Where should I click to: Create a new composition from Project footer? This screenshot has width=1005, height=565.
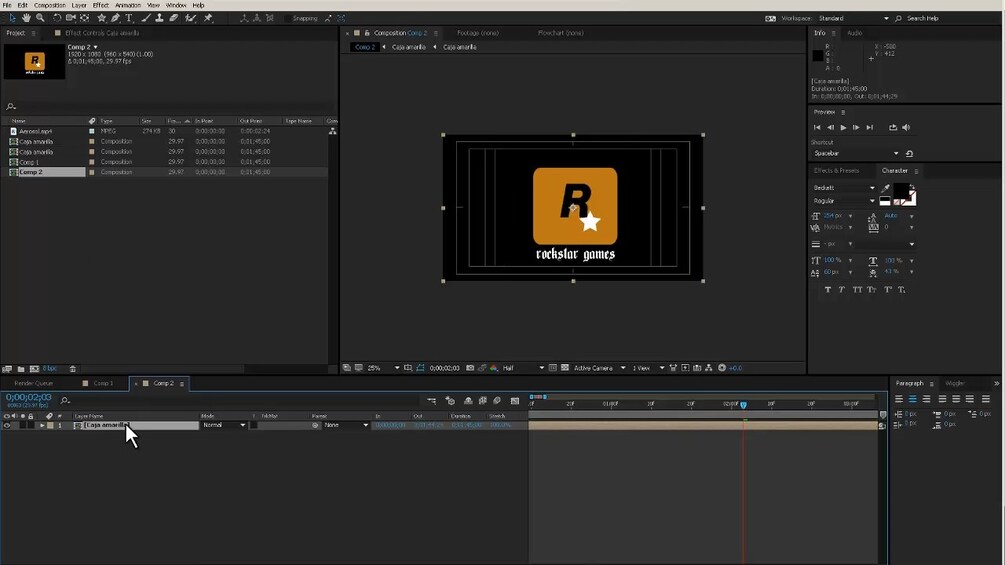click(x=35, y=369)
